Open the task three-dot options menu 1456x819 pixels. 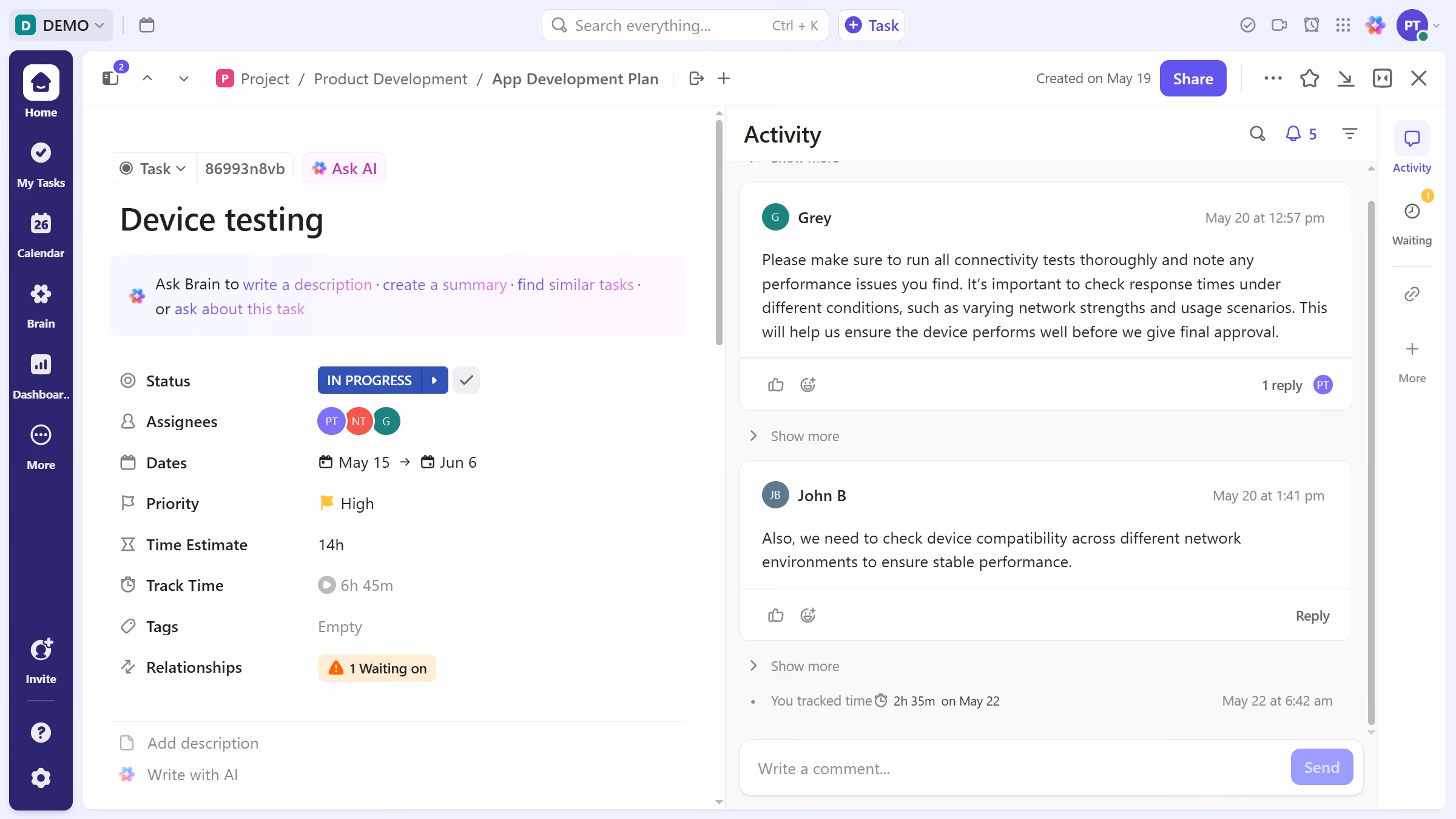click(x=1273, y=78)
